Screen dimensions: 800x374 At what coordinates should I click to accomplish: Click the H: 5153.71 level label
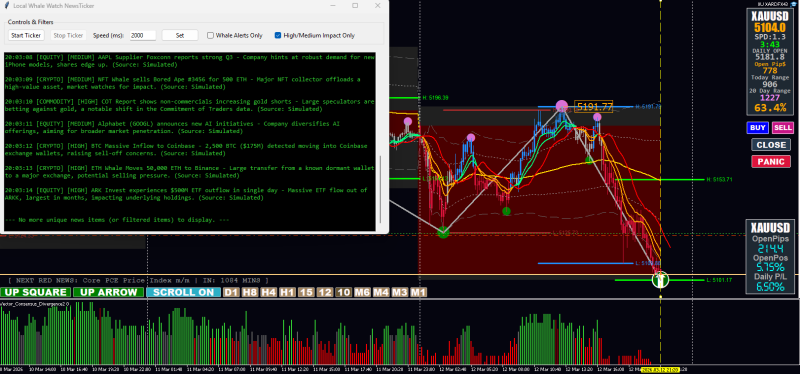click(718, 180)
